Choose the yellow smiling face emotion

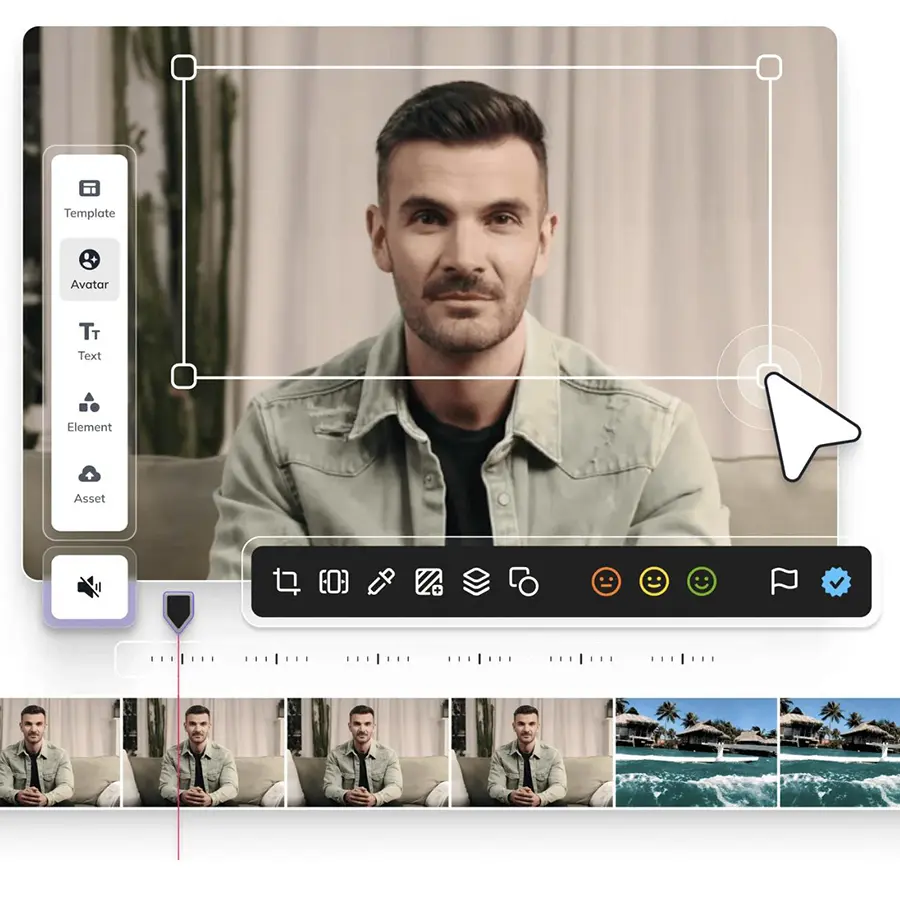coord(654,581)
